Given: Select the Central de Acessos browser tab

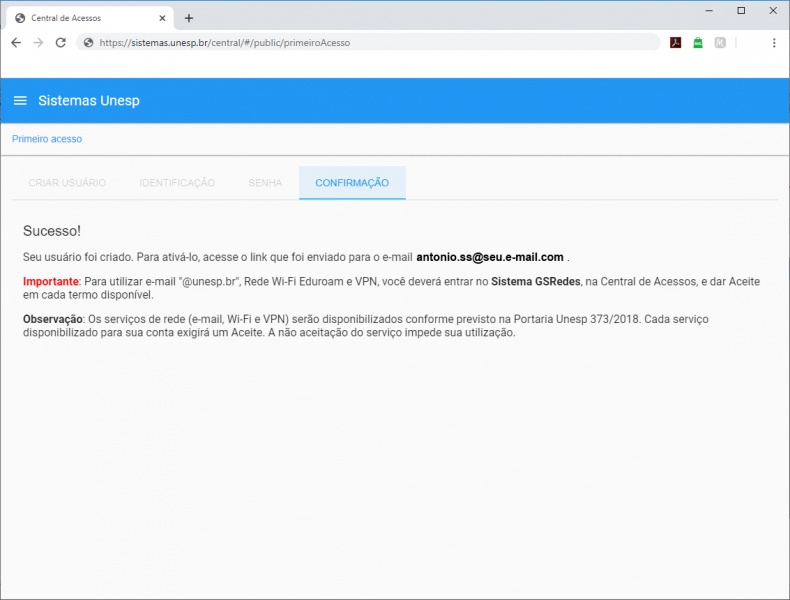Looking at the screenshot, I should click(x=90, y=18).
